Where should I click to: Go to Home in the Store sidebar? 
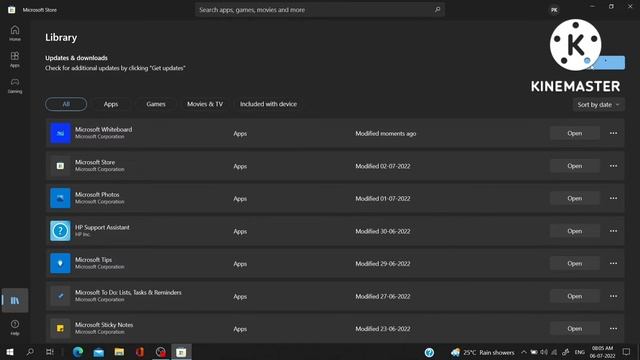tap(15, 33)
